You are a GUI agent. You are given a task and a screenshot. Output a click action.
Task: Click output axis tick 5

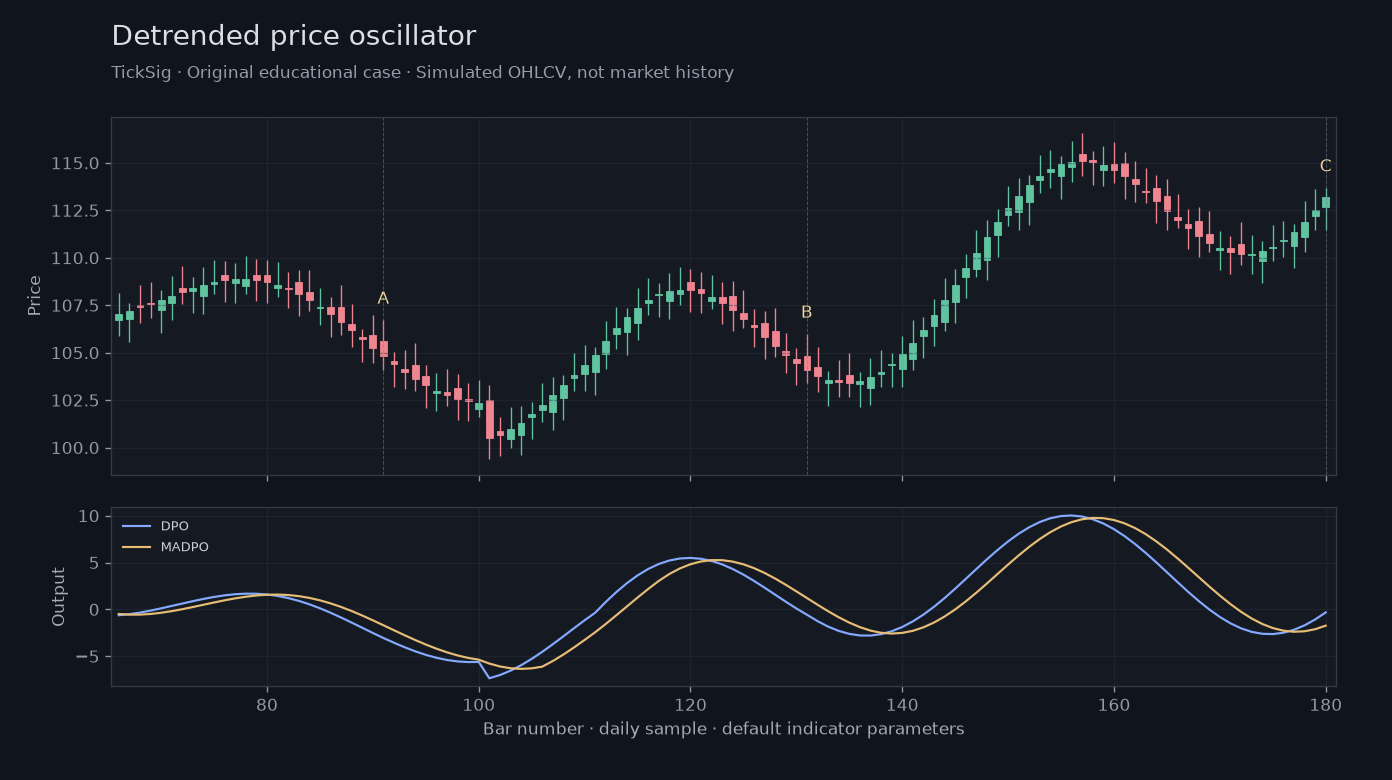pos(94,563)
